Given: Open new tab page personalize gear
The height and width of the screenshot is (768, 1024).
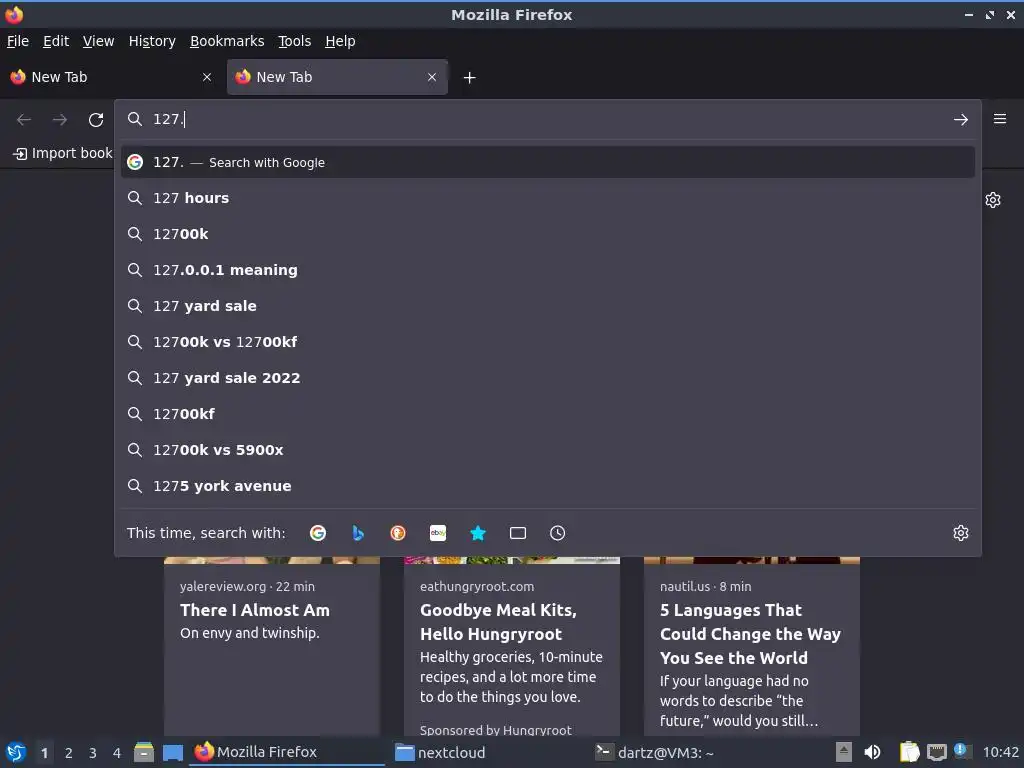Looking at the screenshot, I should (993, 200).
